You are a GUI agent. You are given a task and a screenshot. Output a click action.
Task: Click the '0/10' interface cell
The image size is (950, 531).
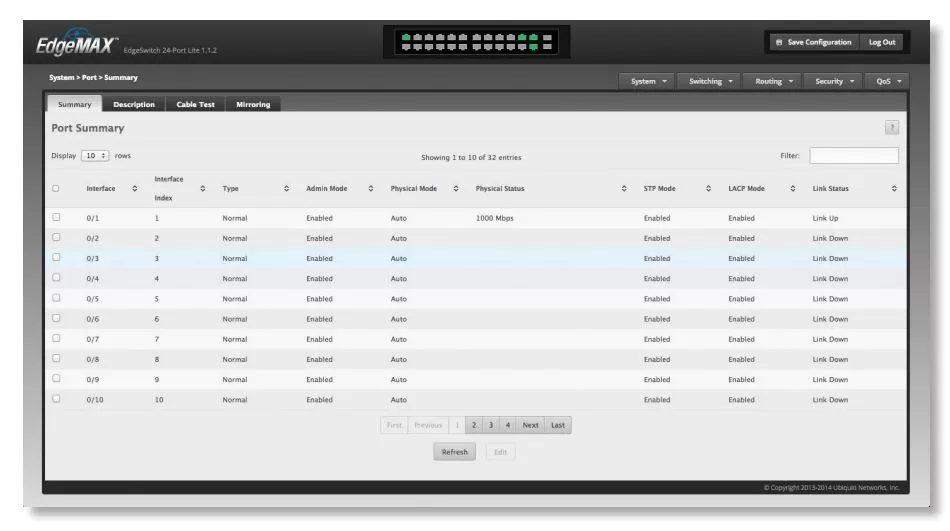point(95,399)
